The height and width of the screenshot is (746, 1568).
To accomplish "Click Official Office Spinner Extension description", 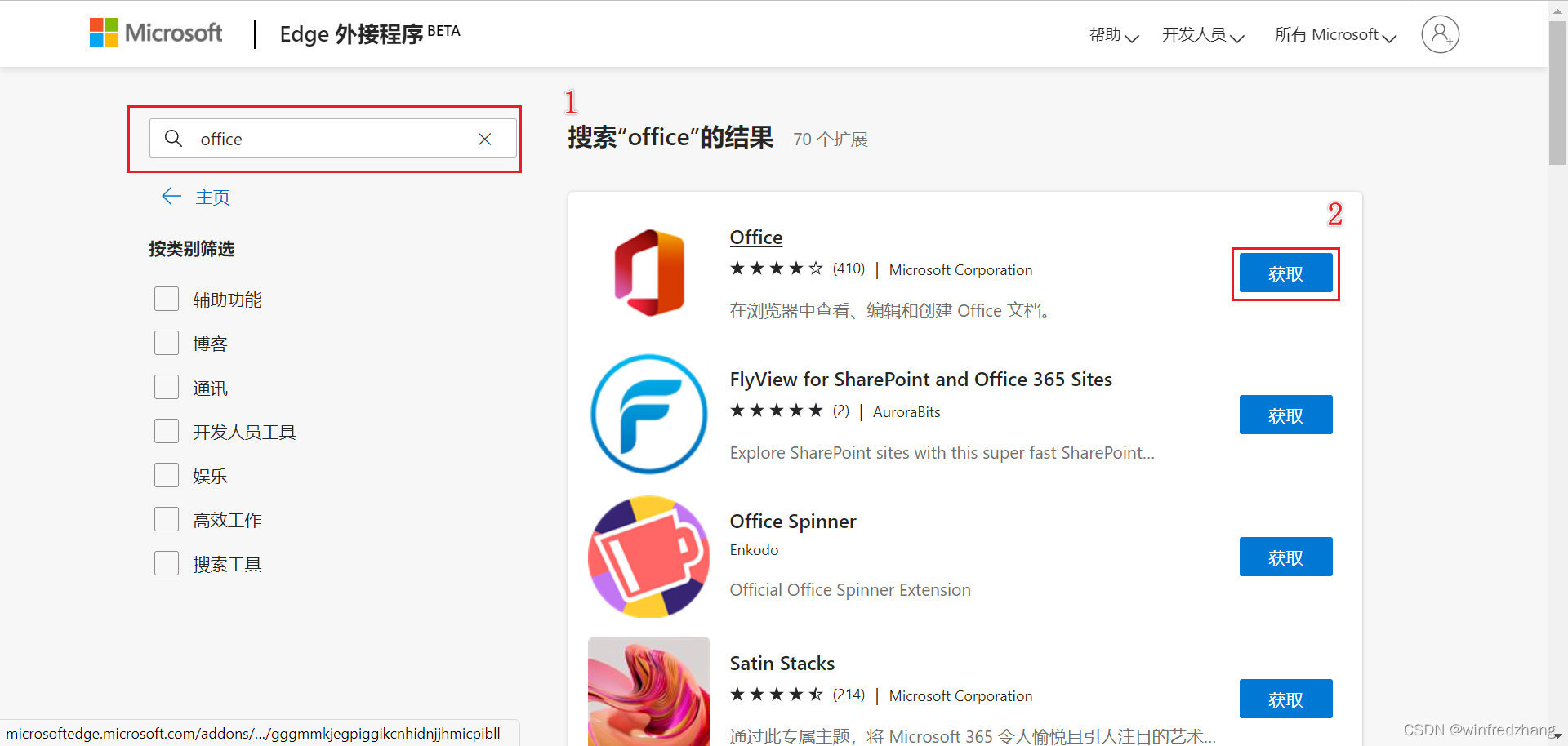I will pyautogui.click(x=850, y=590).
